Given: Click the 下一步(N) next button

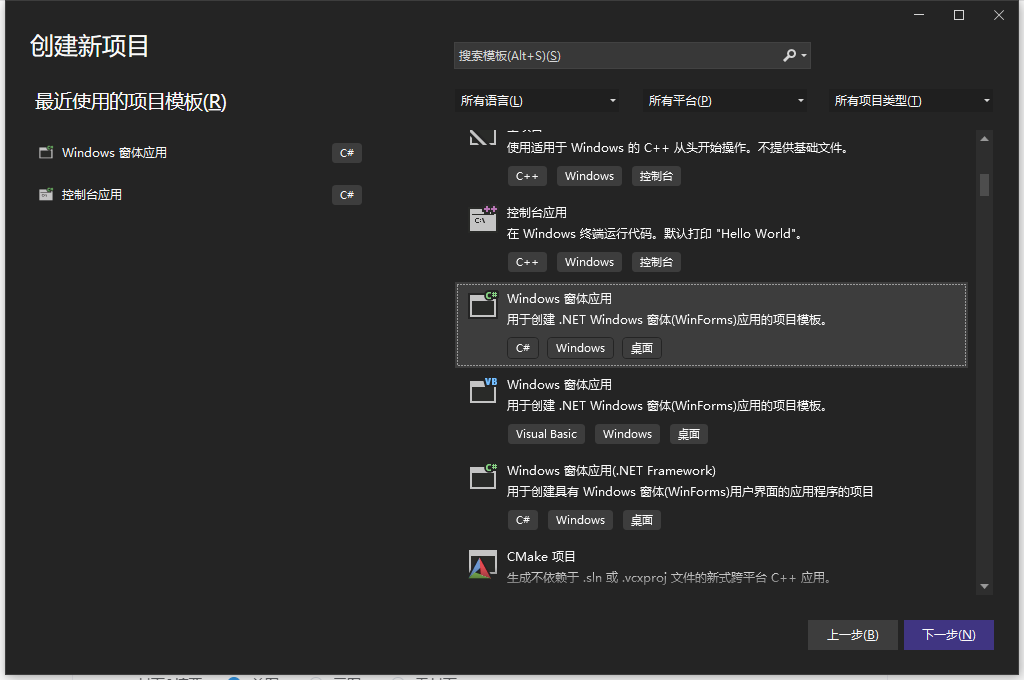Looking at the screenshot, I should tap(948, 635).
